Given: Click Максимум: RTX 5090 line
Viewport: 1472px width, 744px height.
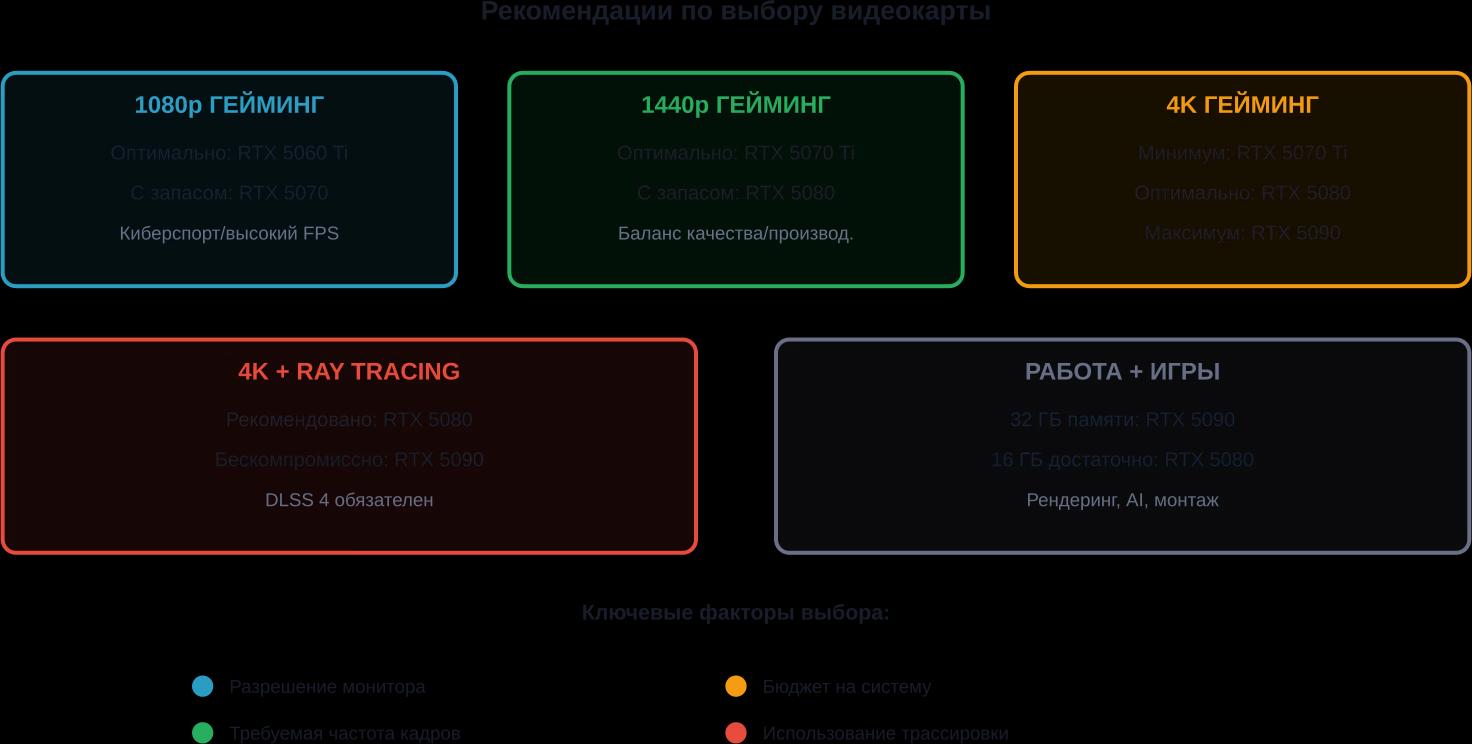Looking at the screenshot, I should coord(1242,233).
